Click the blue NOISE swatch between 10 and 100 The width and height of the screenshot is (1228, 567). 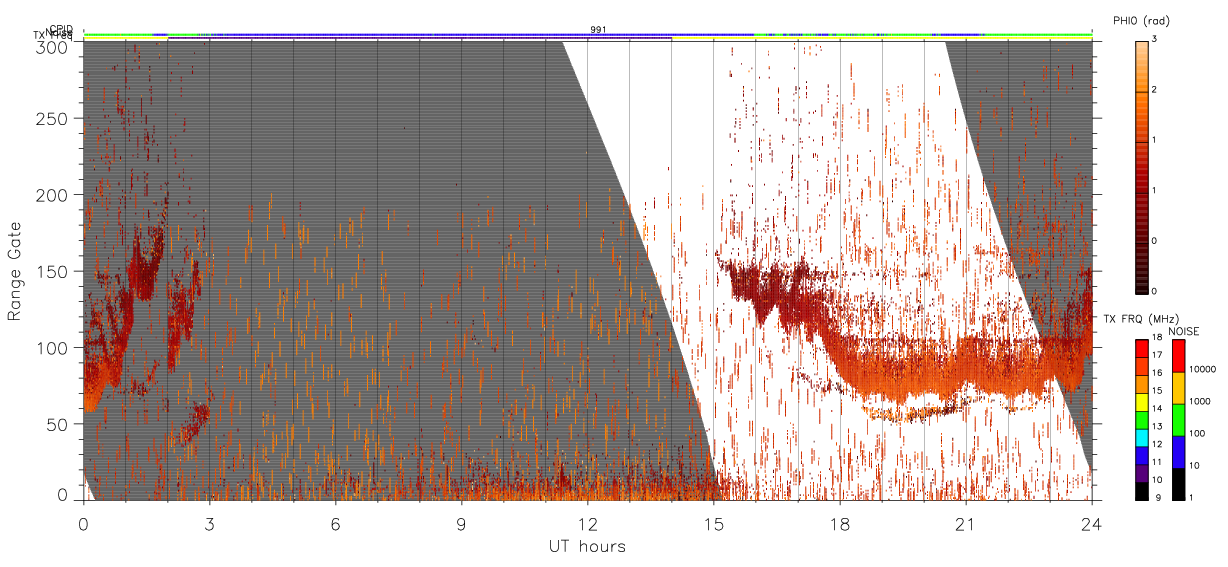point(1178,452)
